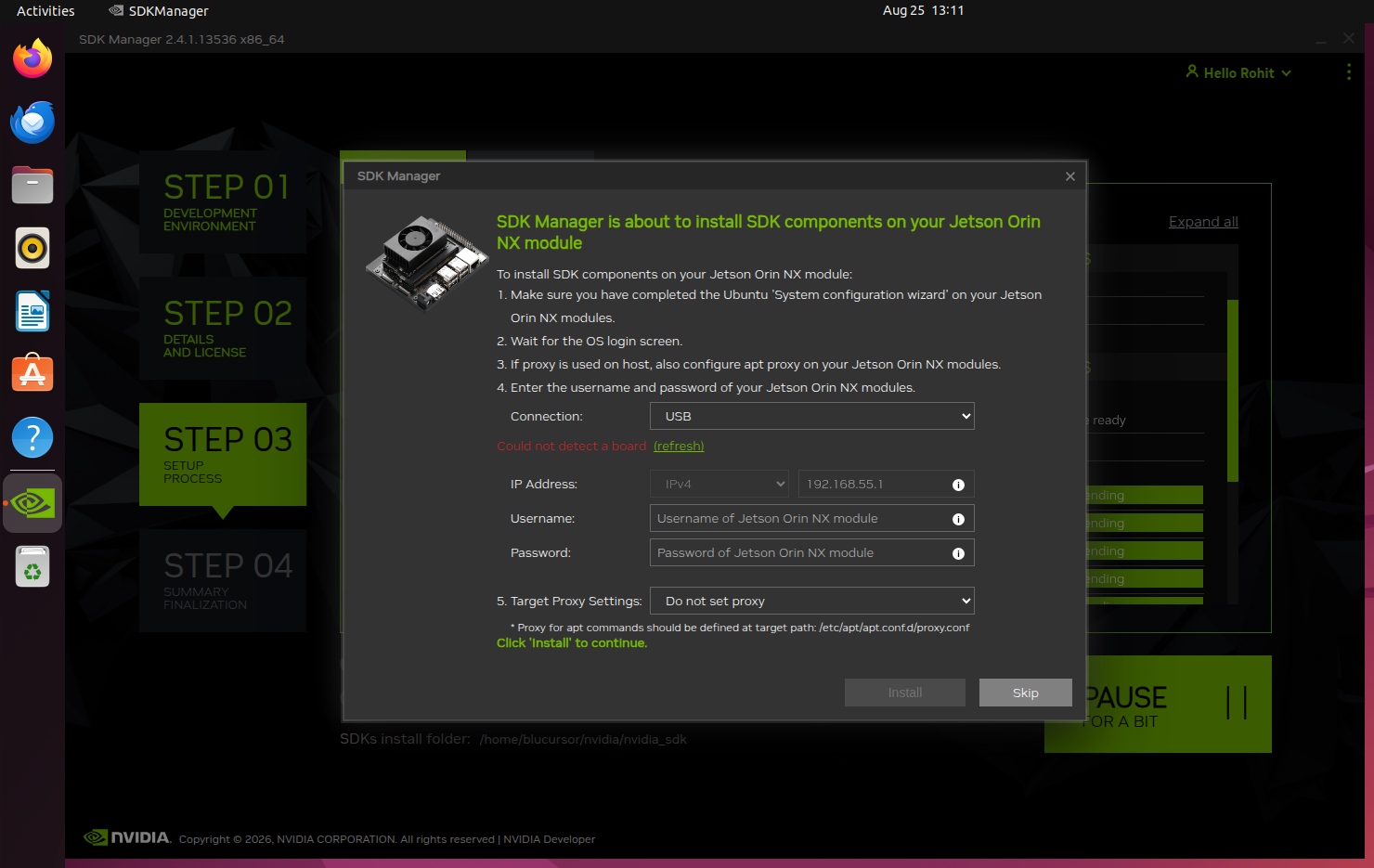1374x868 pixels.
Task: Open Firefox from the dock
Action: pyautogui.click(x=32, y=58)
